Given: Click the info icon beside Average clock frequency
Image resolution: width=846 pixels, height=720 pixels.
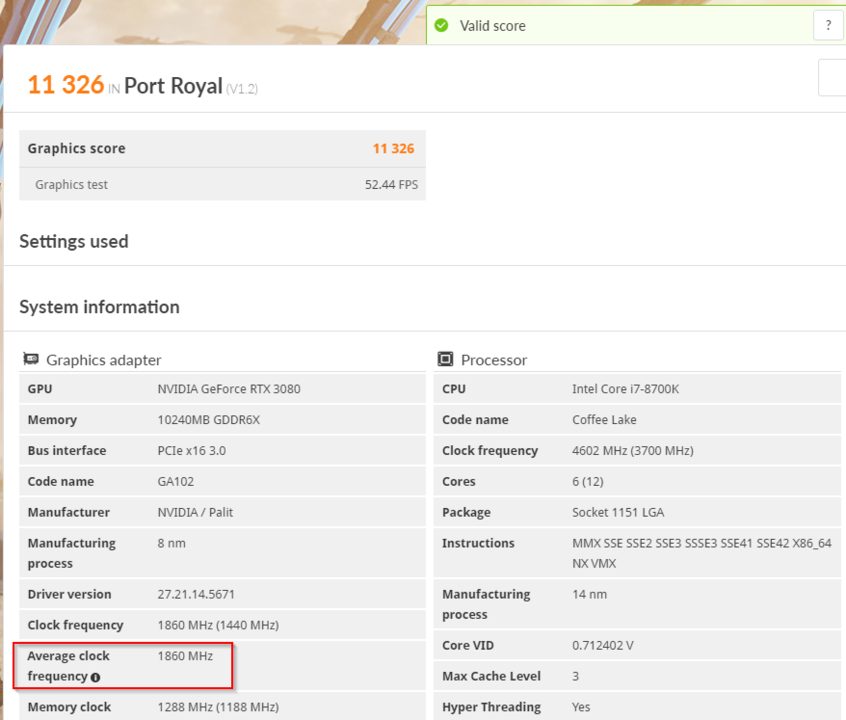Looking at the screenshot, I should pyautogui.click(x=95, y=677).
